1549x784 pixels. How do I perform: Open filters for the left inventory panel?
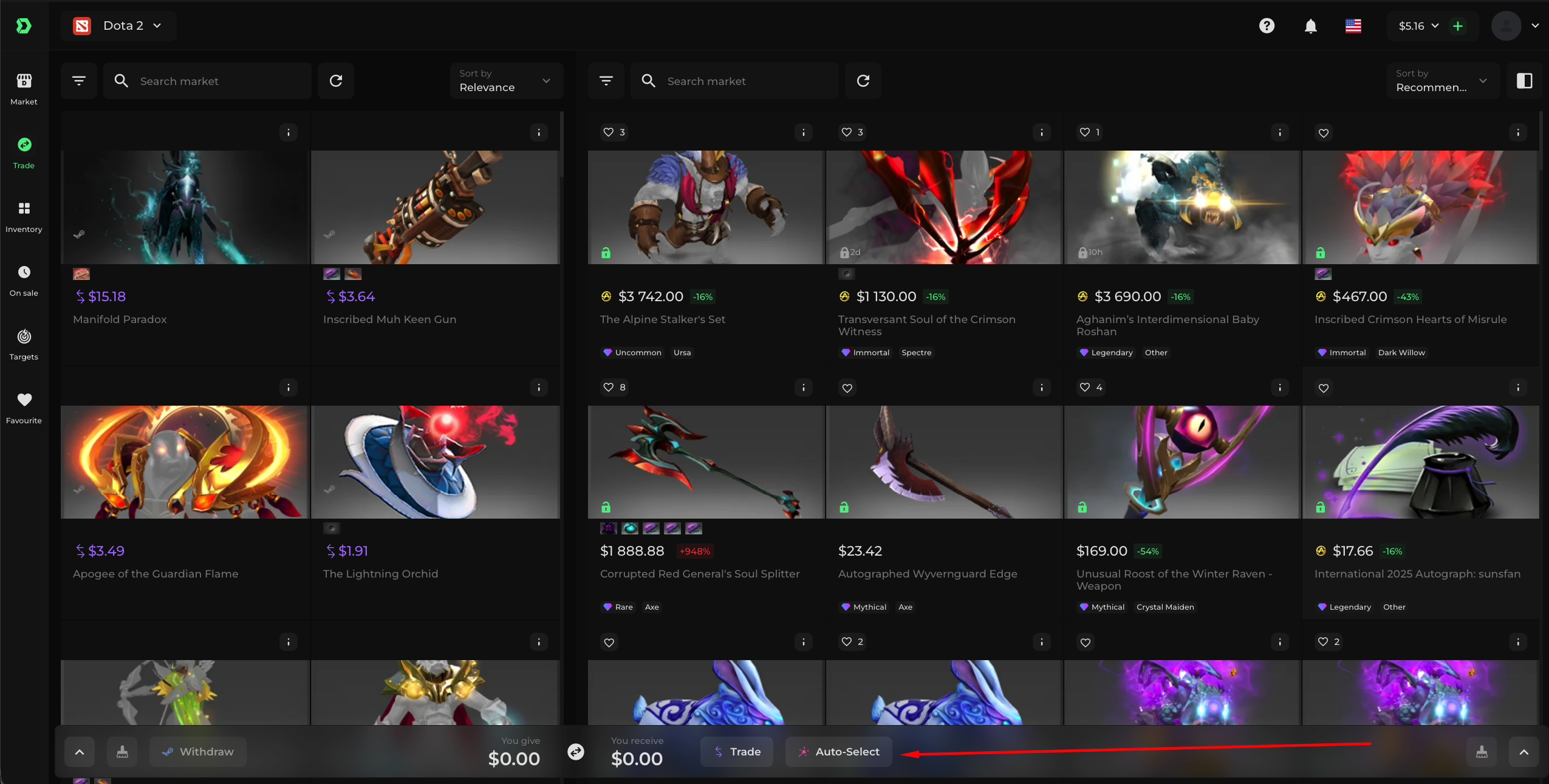79,81
